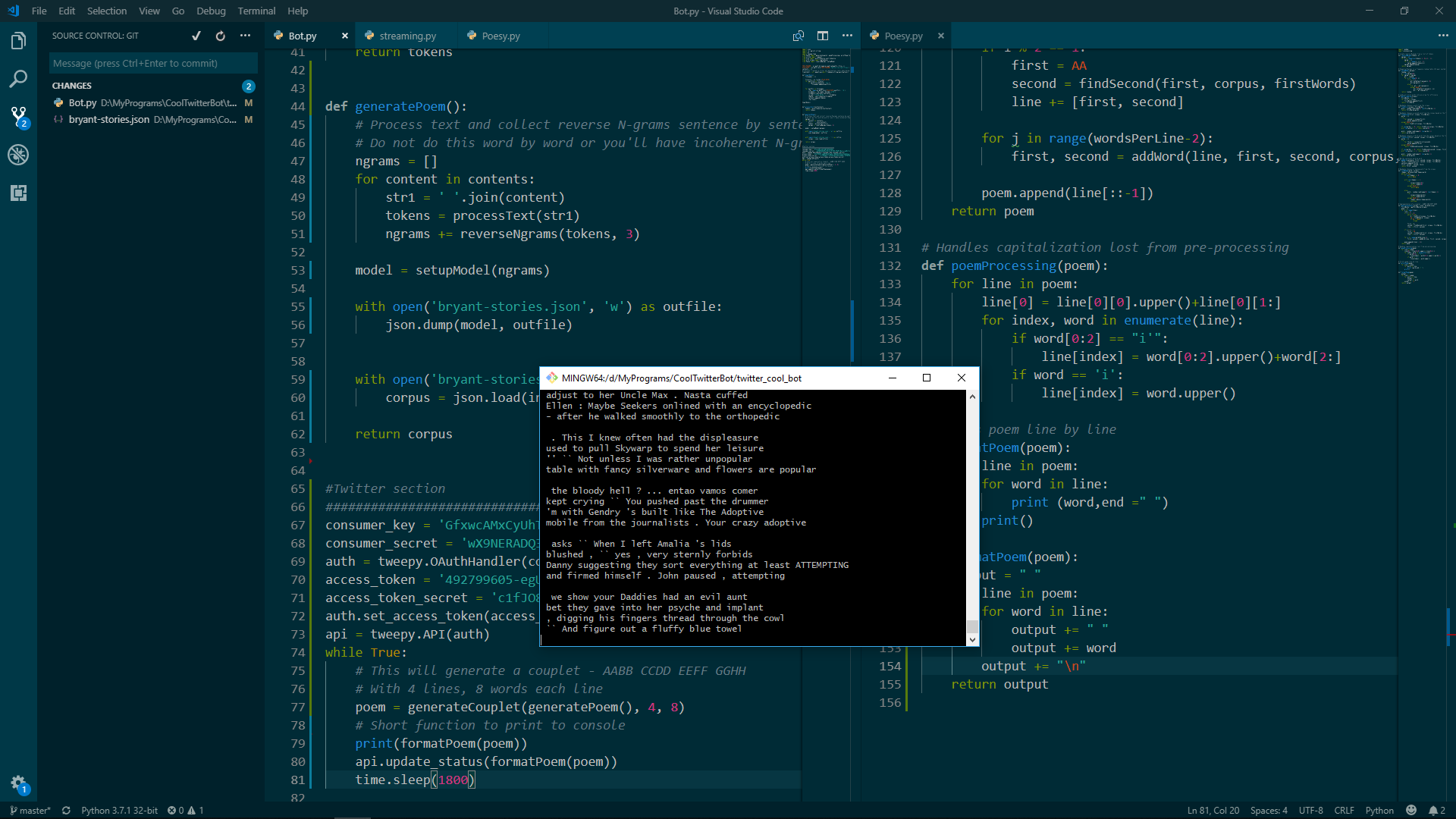Screen dimensions: 1456x819
Task: Open the Explorer view in activity bar
Action: 18,41
